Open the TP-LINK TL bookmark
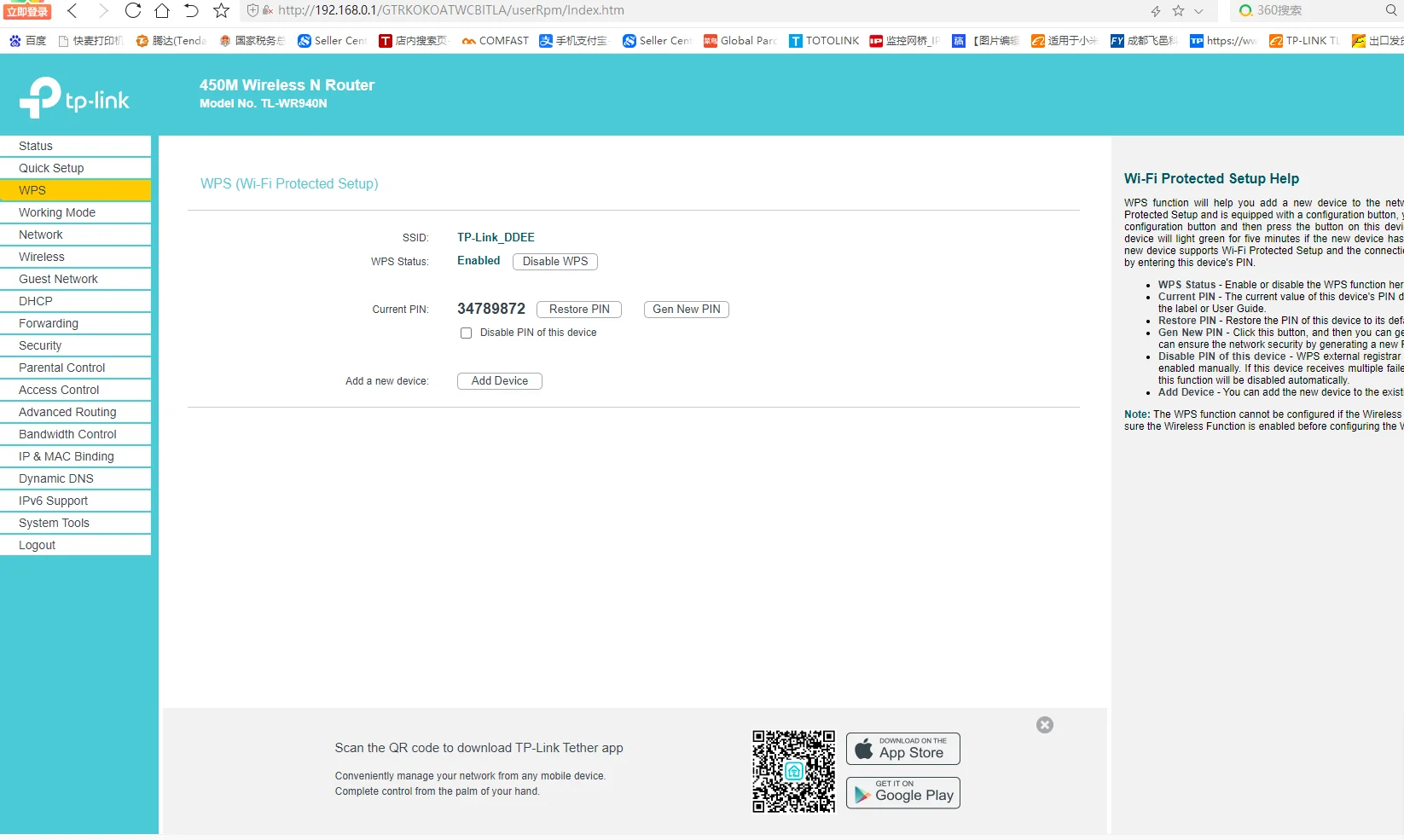Image resolution: width=1404 pixels, height=840 pixels. click(x=1304, y=40)
